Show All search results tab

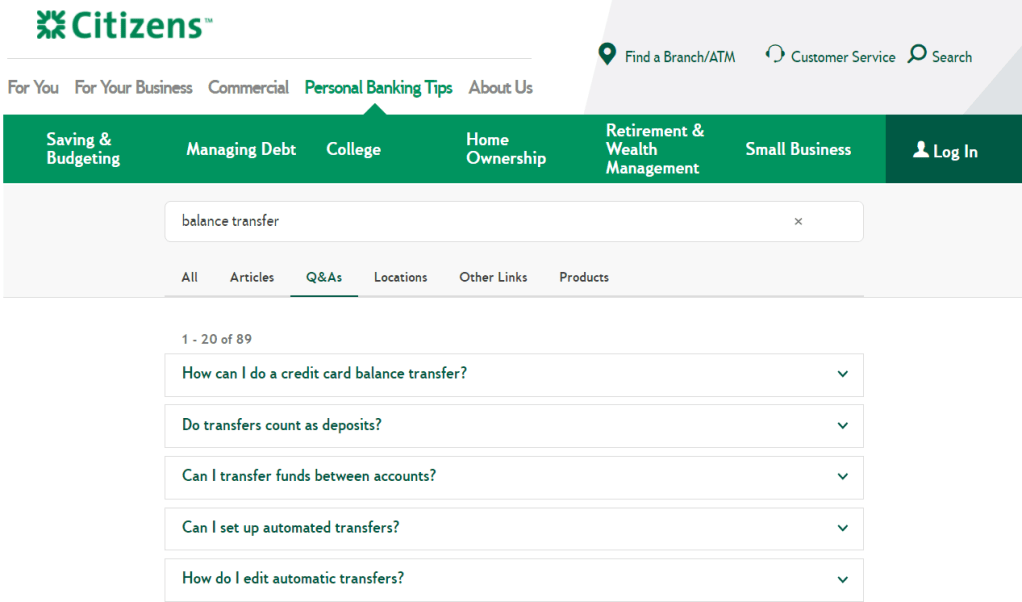coord(189,277)
